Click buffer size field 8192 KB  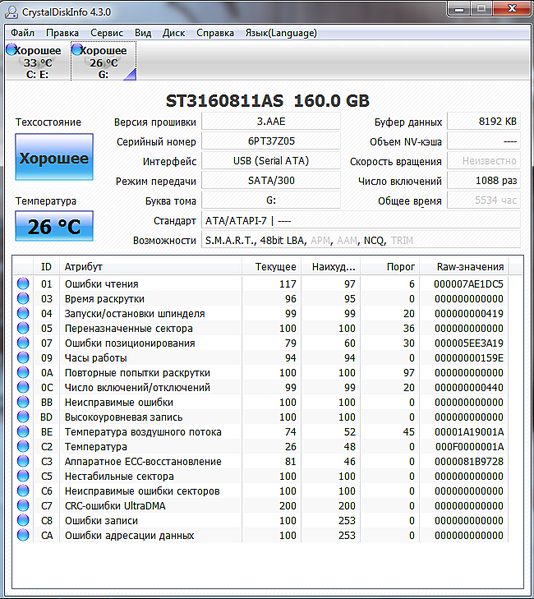click(484, 121)
